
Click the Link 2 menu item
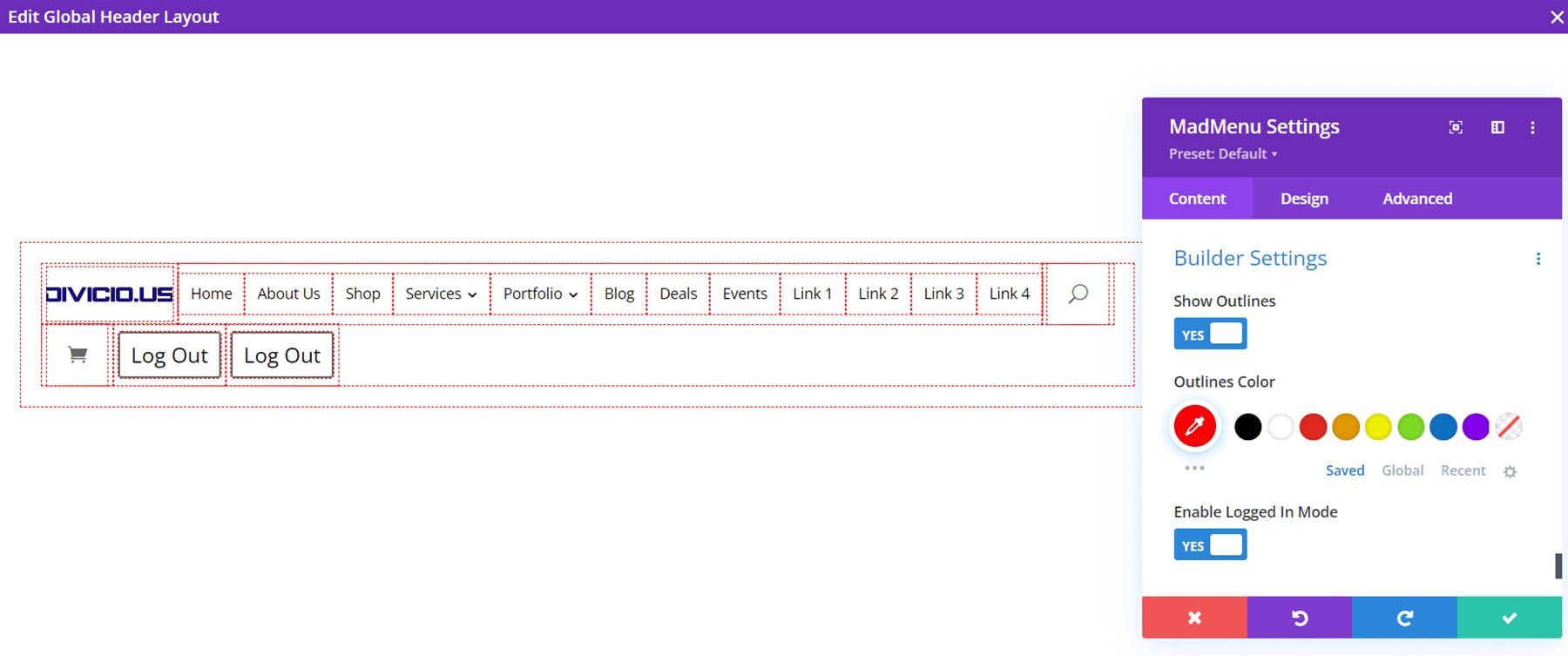click(x=878, y=294)
